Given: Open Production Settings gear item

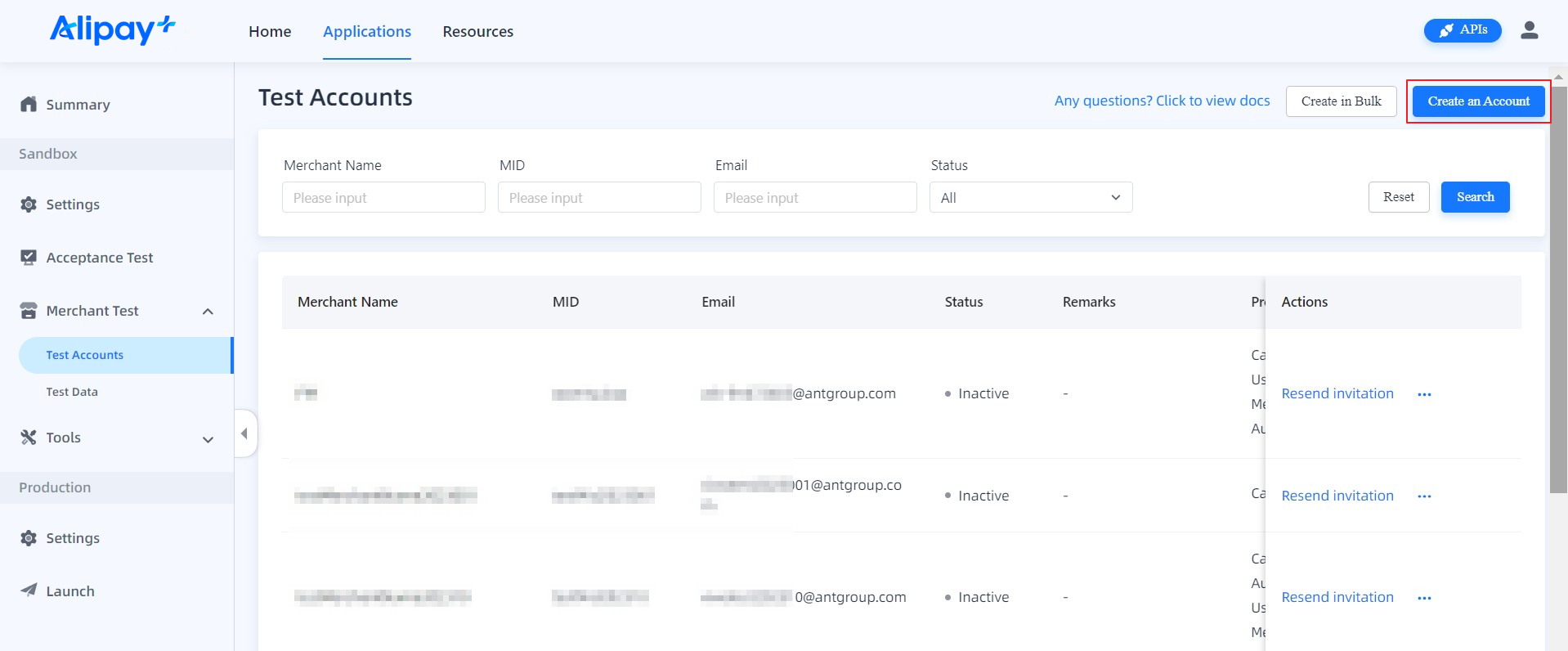Looking at the screenshot, I should click(72, 538).
